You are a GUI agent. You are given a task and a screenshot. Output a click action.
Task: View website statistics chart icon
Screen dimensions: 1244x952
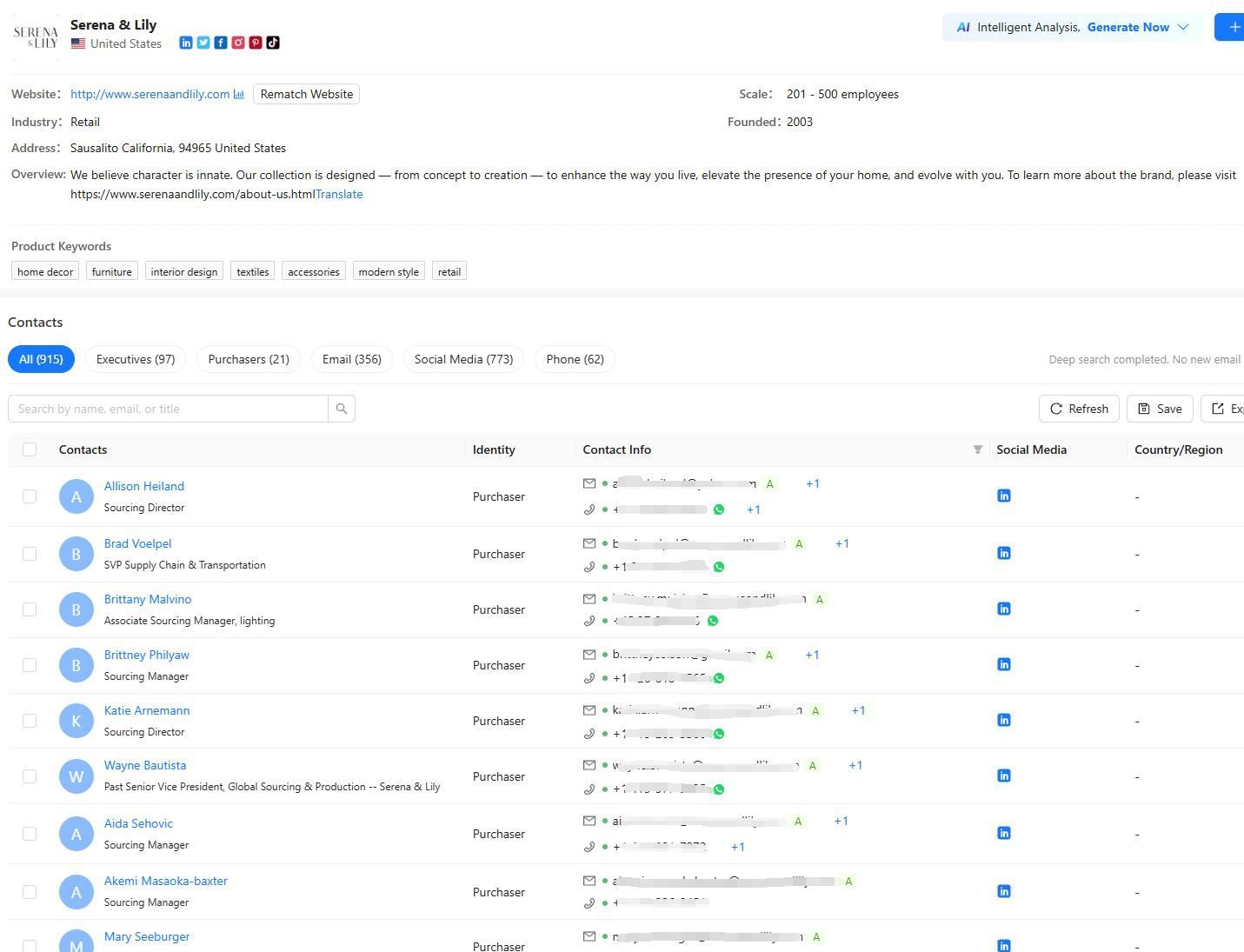(239, 94)
